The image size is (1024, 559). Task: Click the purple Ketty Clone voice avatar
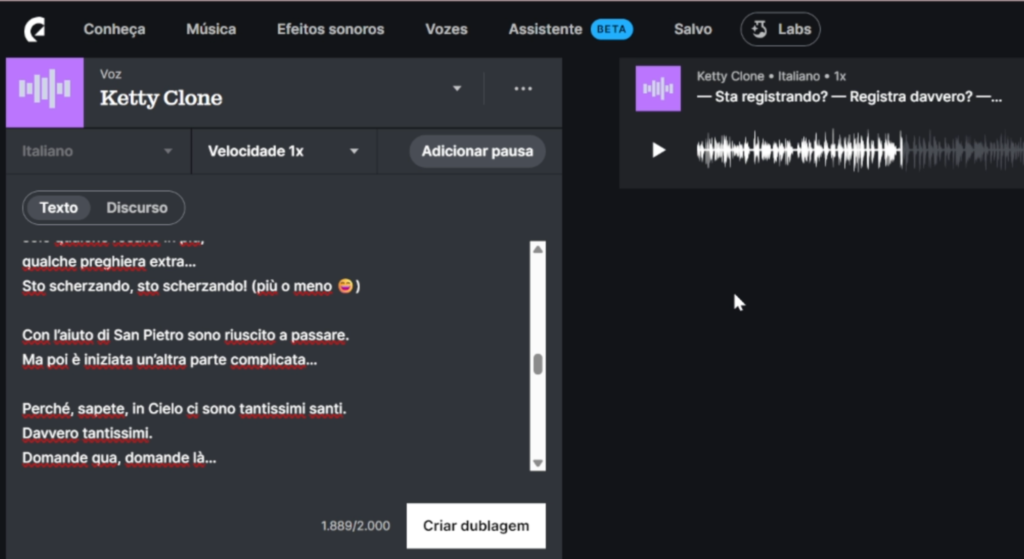tap(45, 90)
